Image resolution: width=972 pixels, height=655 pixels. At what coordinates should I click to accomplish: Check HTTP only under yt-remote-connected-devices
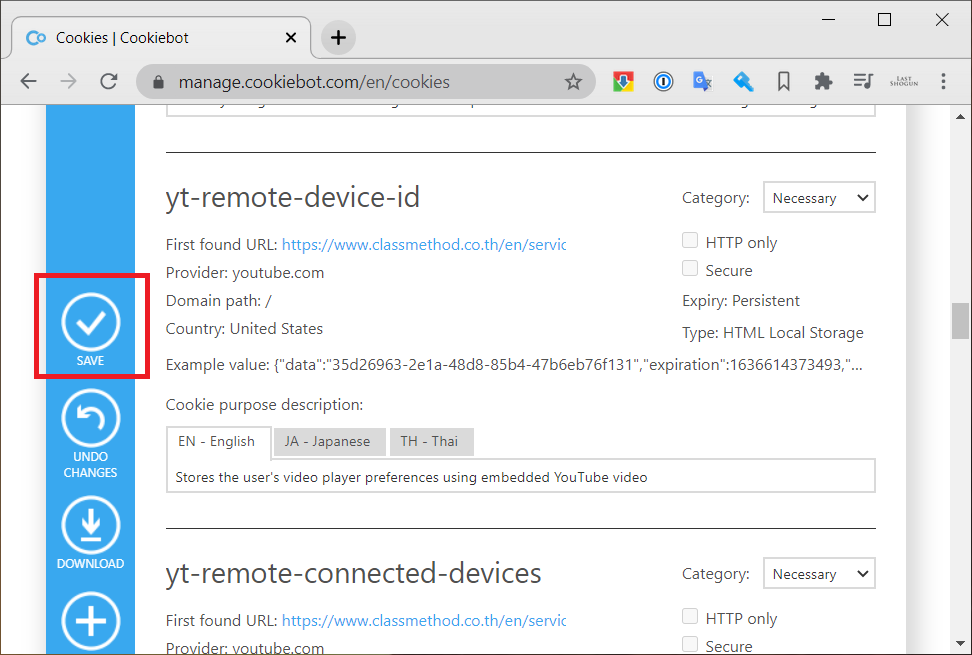(690, 617)
